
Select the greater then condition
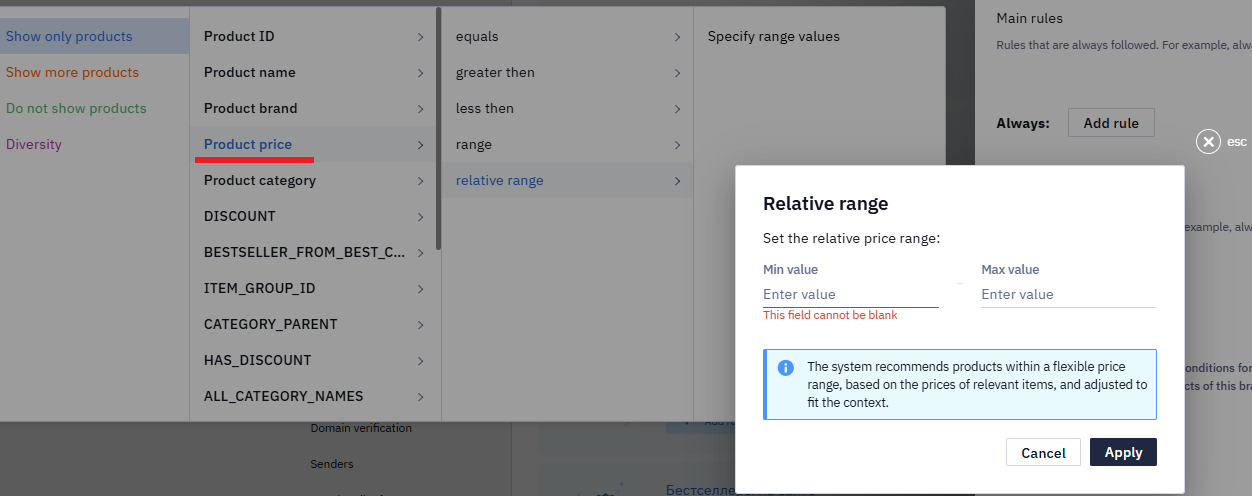click(x=567, y=72)
